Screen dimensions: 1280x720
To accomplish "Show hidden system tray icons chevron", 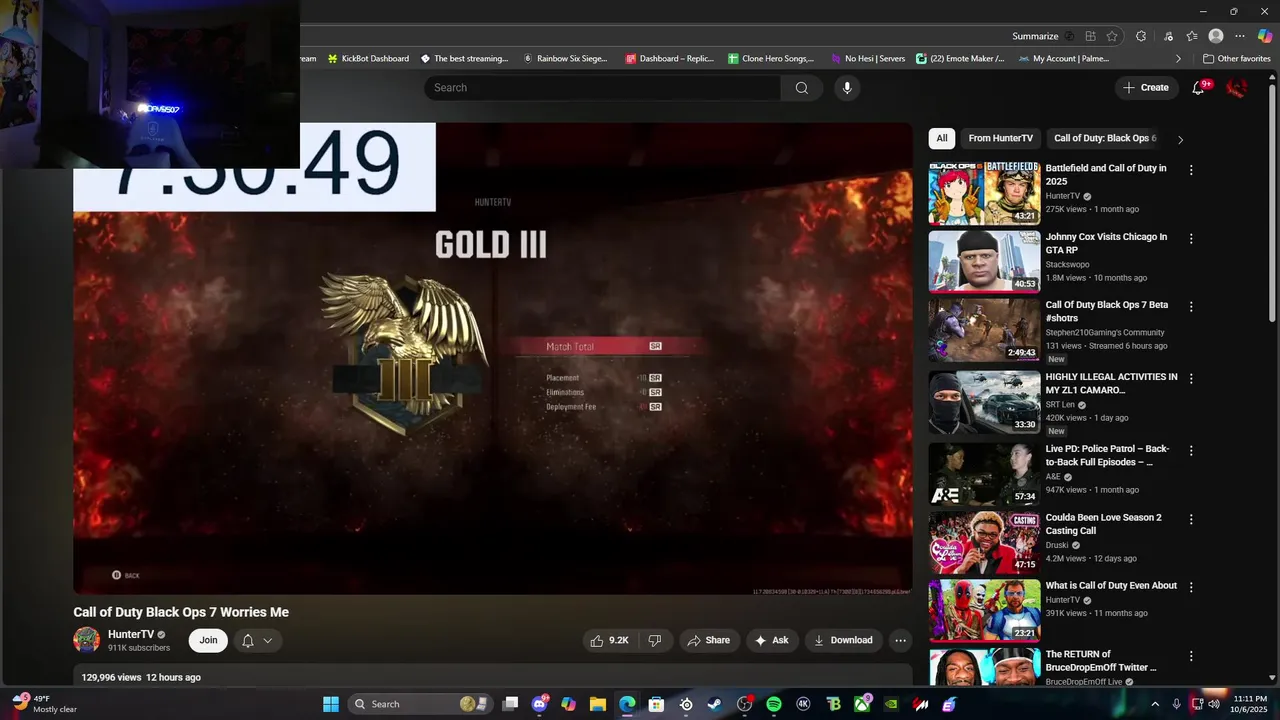I will pyautogui.click(x=1155, y=704).
